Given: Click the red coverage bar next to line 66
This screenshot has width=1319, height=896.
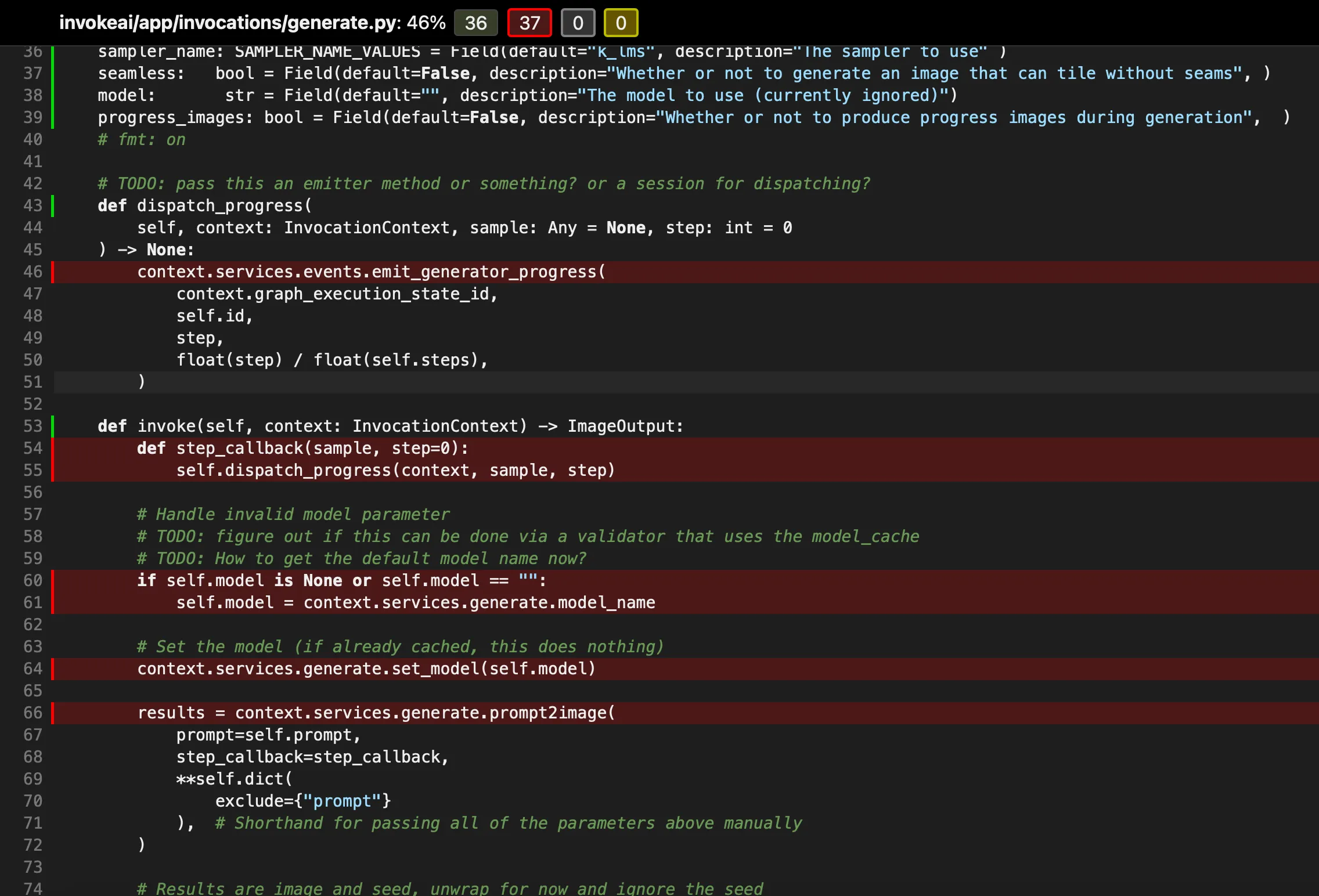Looking at the screenshot, I should pyautogui.click(x=53, y=713).
